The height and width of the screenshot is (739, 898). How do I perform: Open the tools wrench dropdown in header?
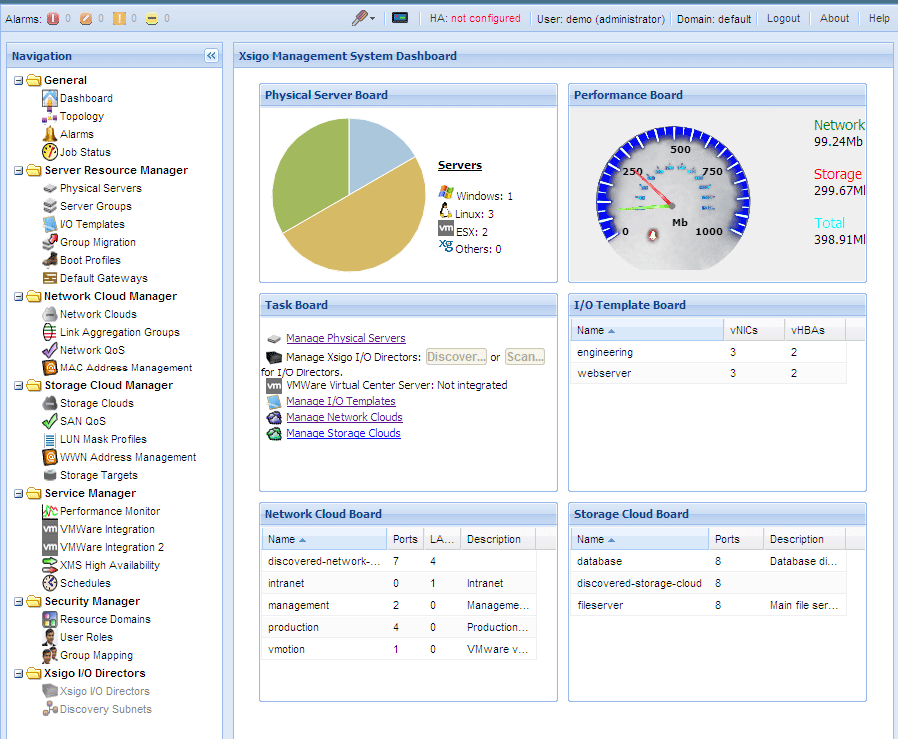click(363, 18)
